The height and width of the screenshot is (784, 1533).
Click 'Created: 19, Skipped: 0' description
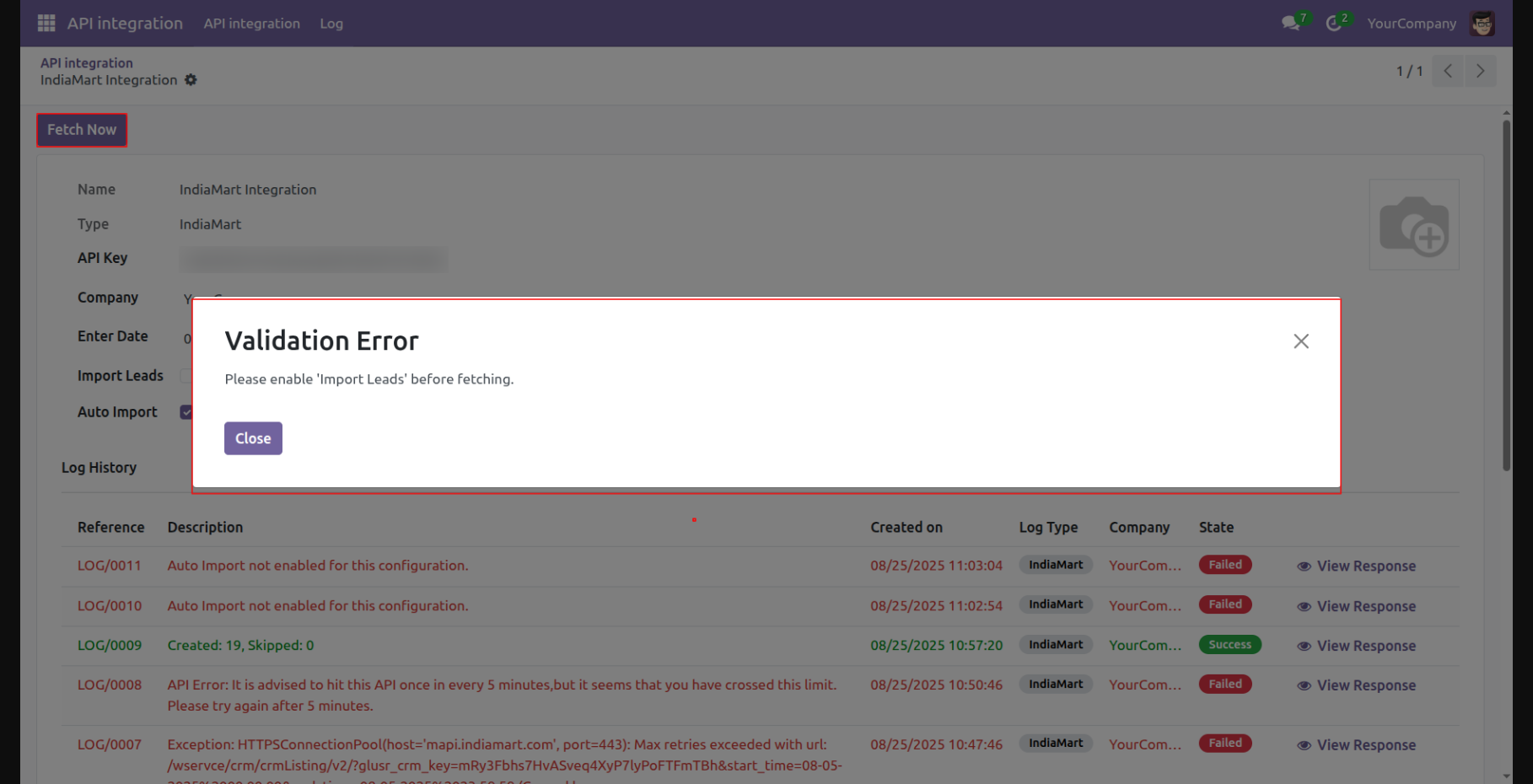pos(240,646)
